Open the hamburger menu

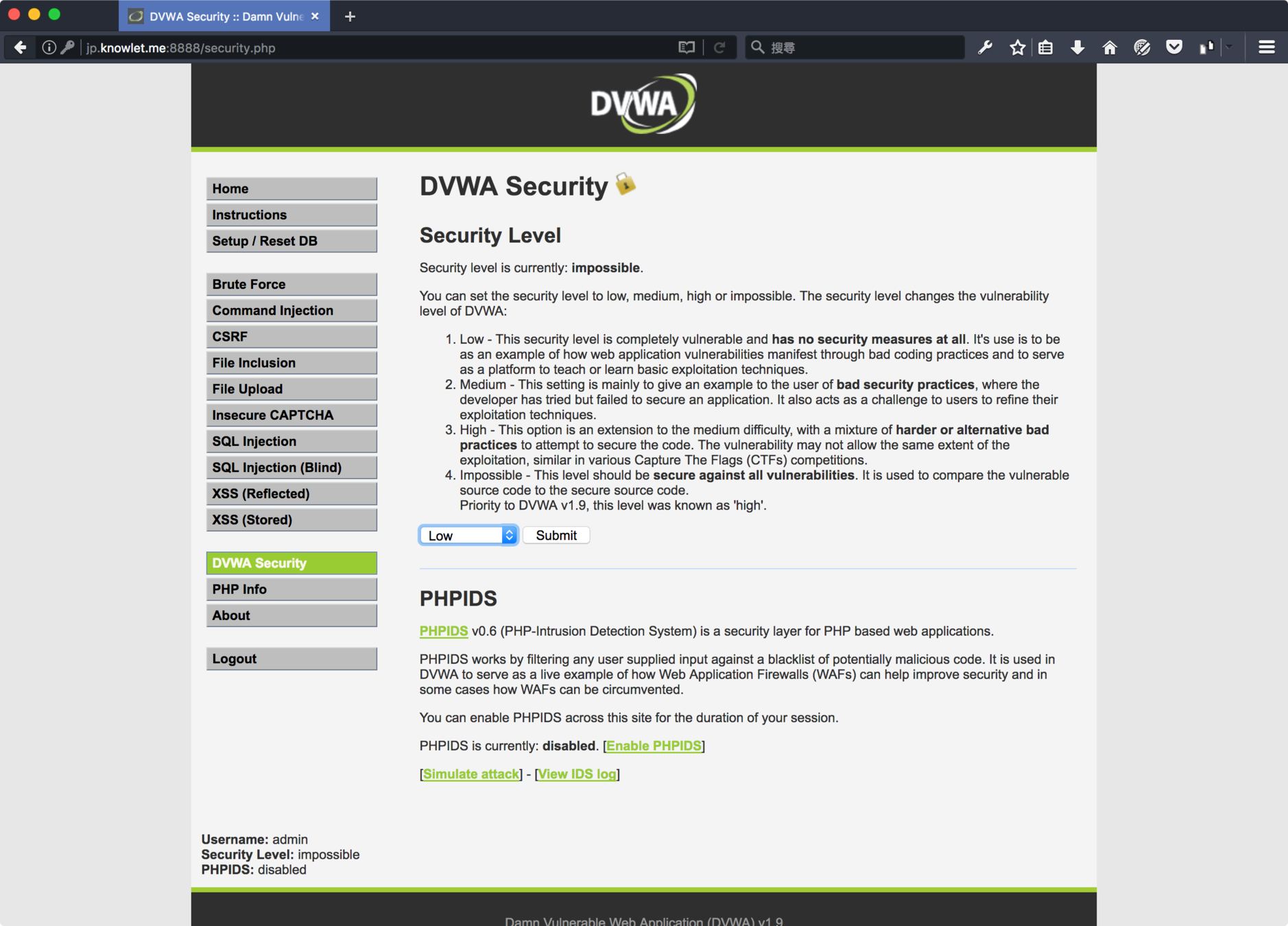(x=1267, y=47)
